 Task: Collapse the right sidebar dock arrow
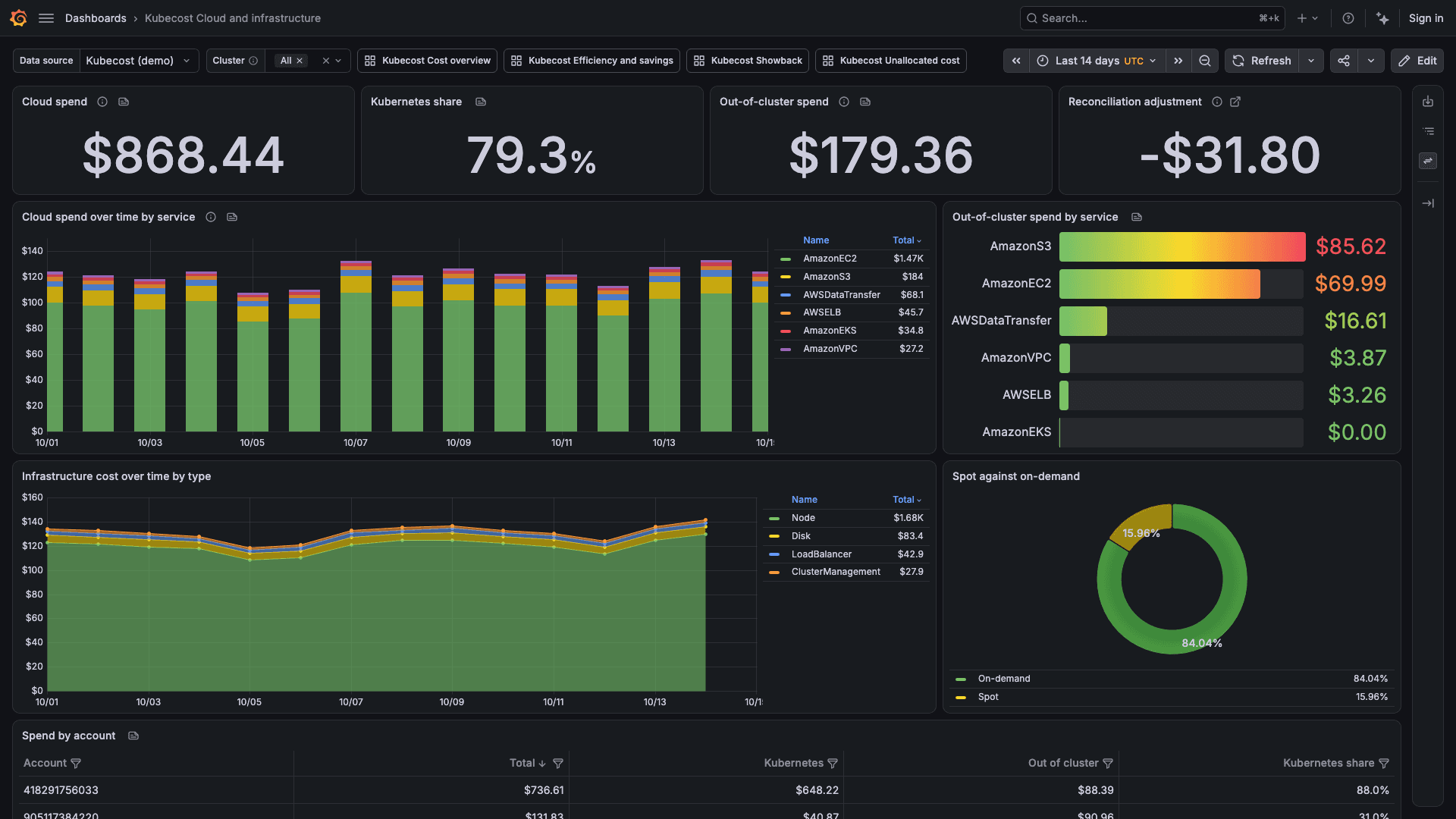click(x=1428, y=203)
